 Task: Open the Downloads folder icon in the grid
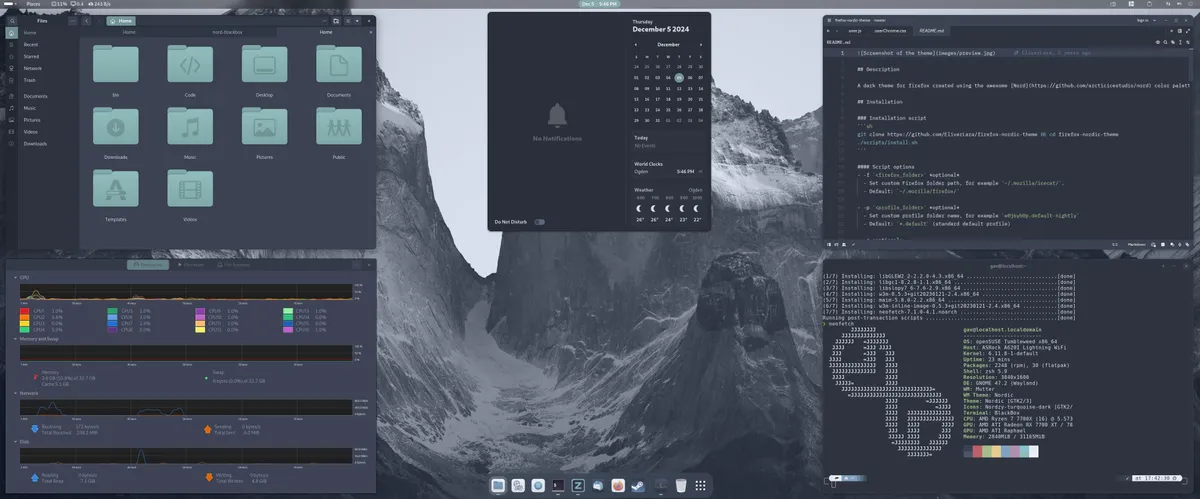tap(116, 127)
